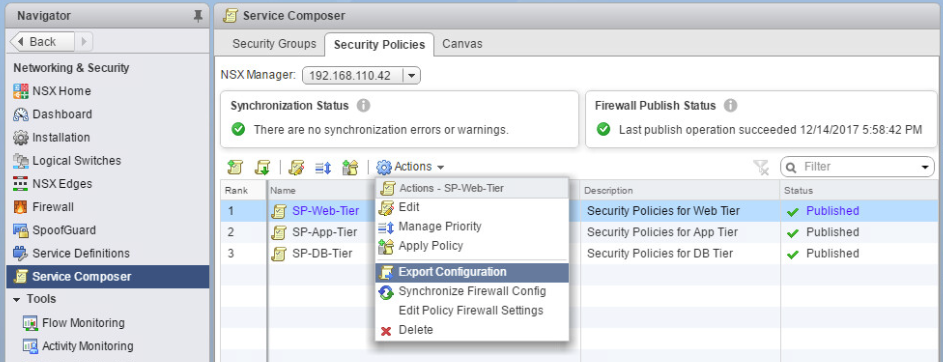The image size is (943, 362).
Task: Open the Actions dropdown menu
Action: tap(411, 167)
